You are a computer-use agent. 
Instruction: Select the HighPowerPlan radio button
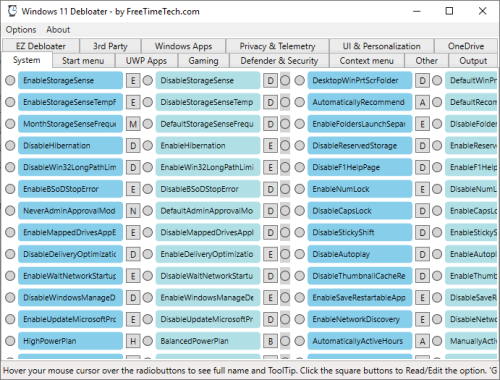coord(10,341)
